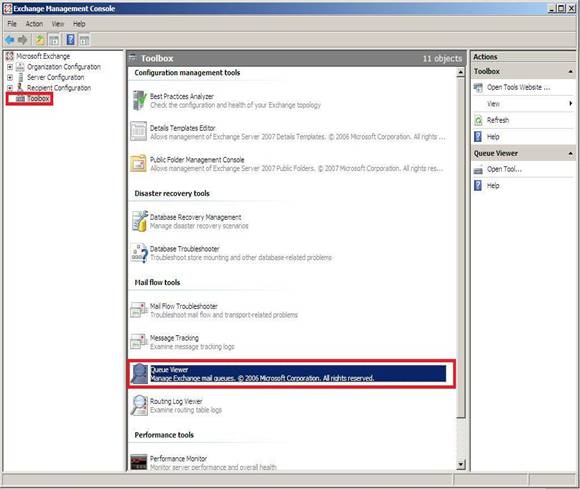This screenshot has width=580, height=489.
Task: Expand the Server Configuration node
Action: [10, 77]
